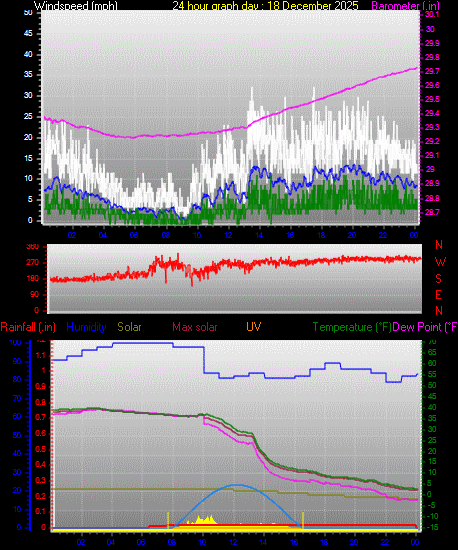458x550 pixels.
Task: Click the '65' temperature axis value
Action: click(432, 353)
